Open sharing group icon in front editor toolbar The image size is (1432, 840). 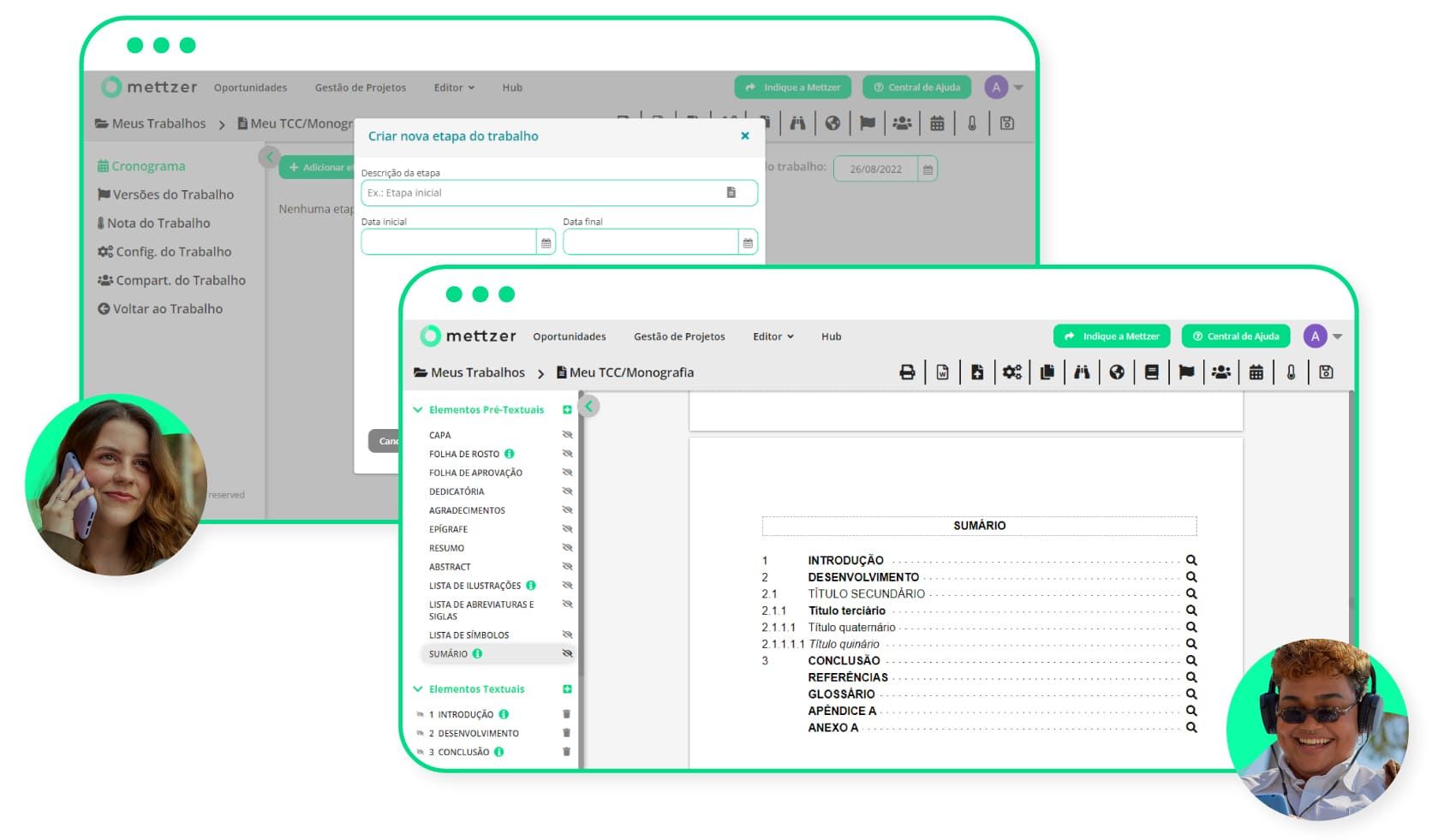point(1221,372)
